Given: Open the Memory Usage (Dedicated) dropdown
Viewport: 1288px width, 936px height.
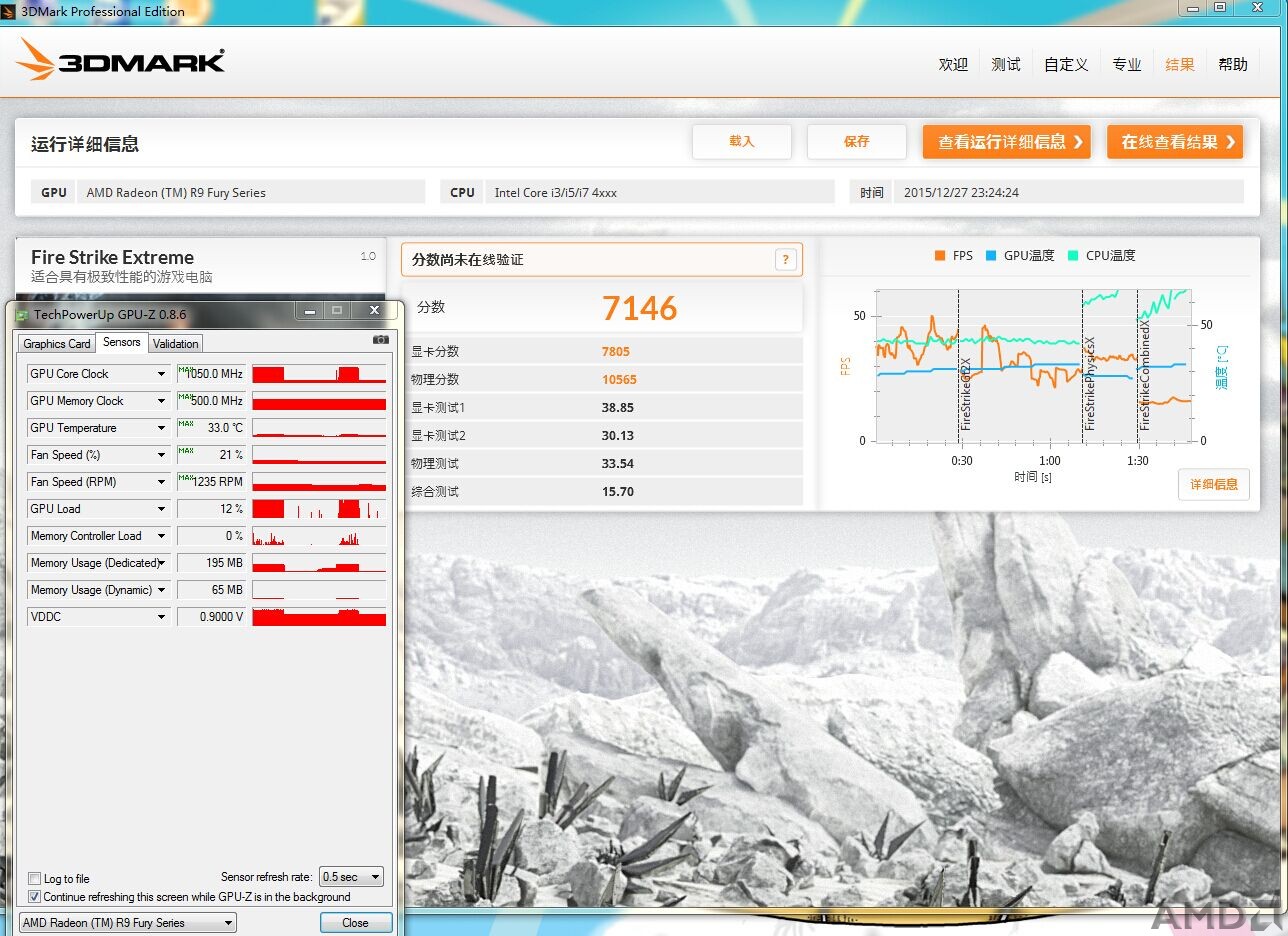Looking at the screenshot, I should pyautogui.click(x=161, y=563).
